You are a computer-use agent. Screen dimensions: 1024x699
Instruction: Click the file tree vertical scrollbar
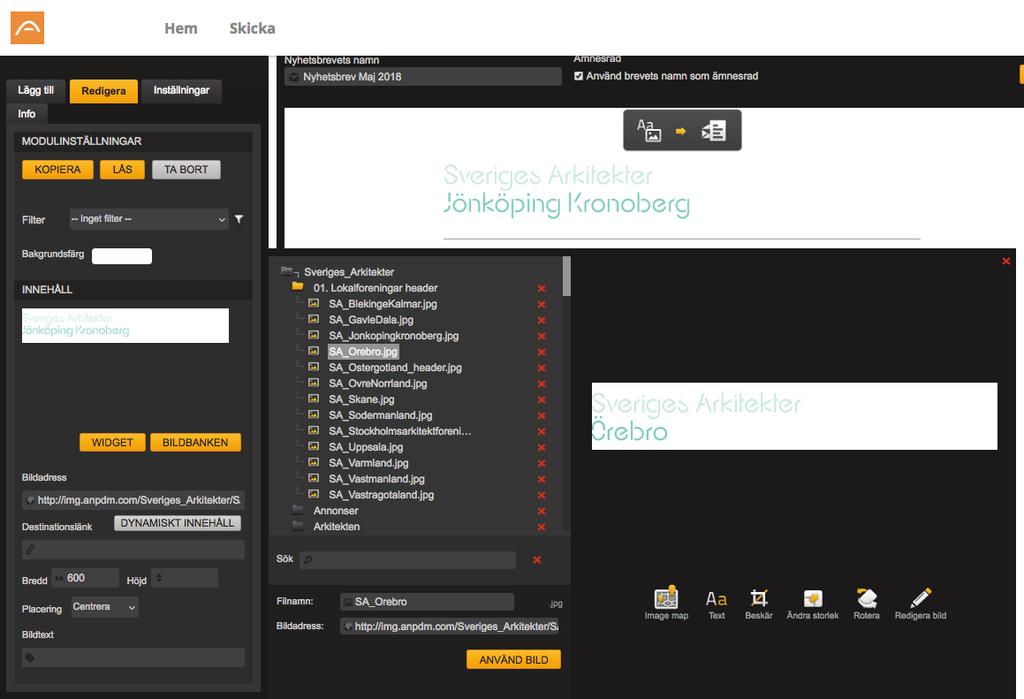tap(566, 276)
